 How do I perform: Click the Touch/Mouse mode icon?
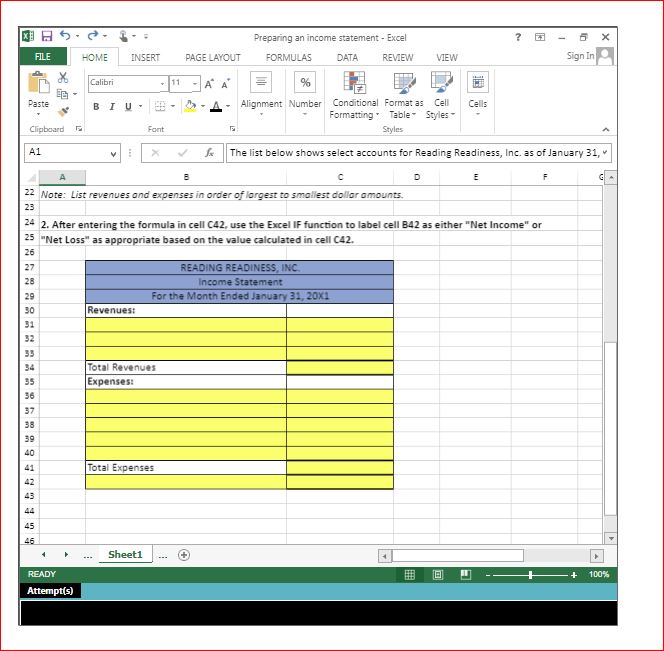point(123,36)
